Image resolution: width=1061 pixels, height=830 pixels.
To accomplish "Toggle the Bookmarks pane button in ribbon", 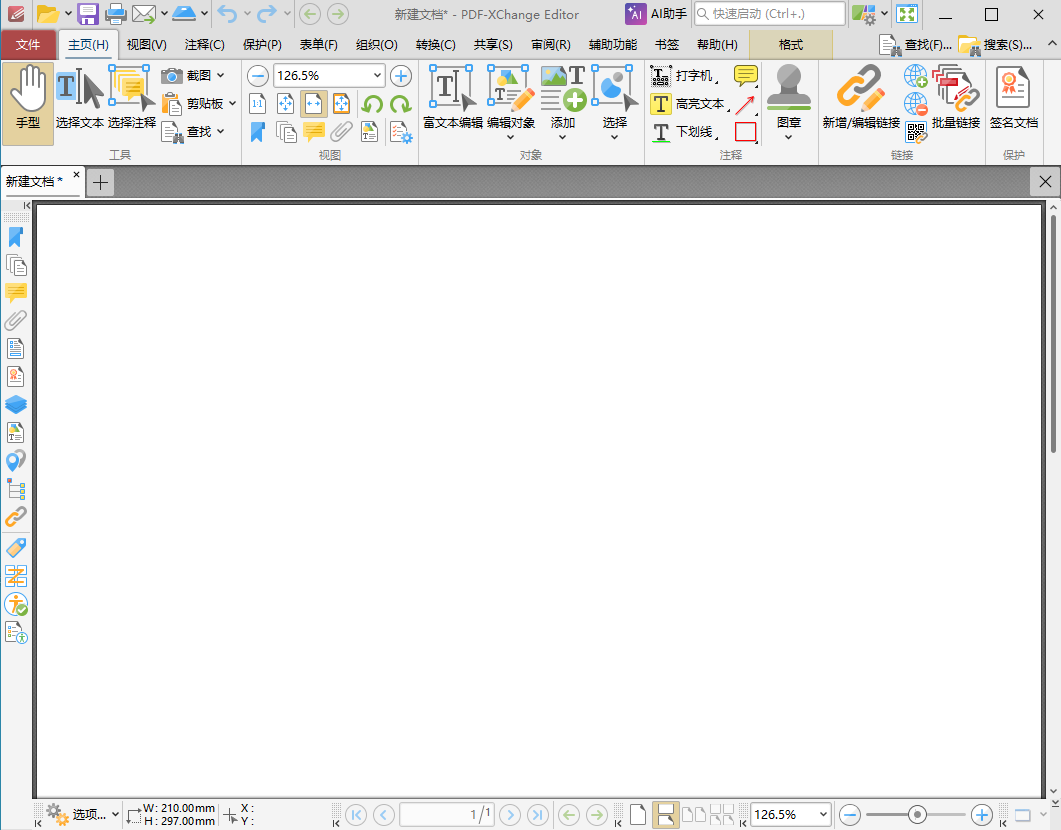I will [x=258, y=132].
